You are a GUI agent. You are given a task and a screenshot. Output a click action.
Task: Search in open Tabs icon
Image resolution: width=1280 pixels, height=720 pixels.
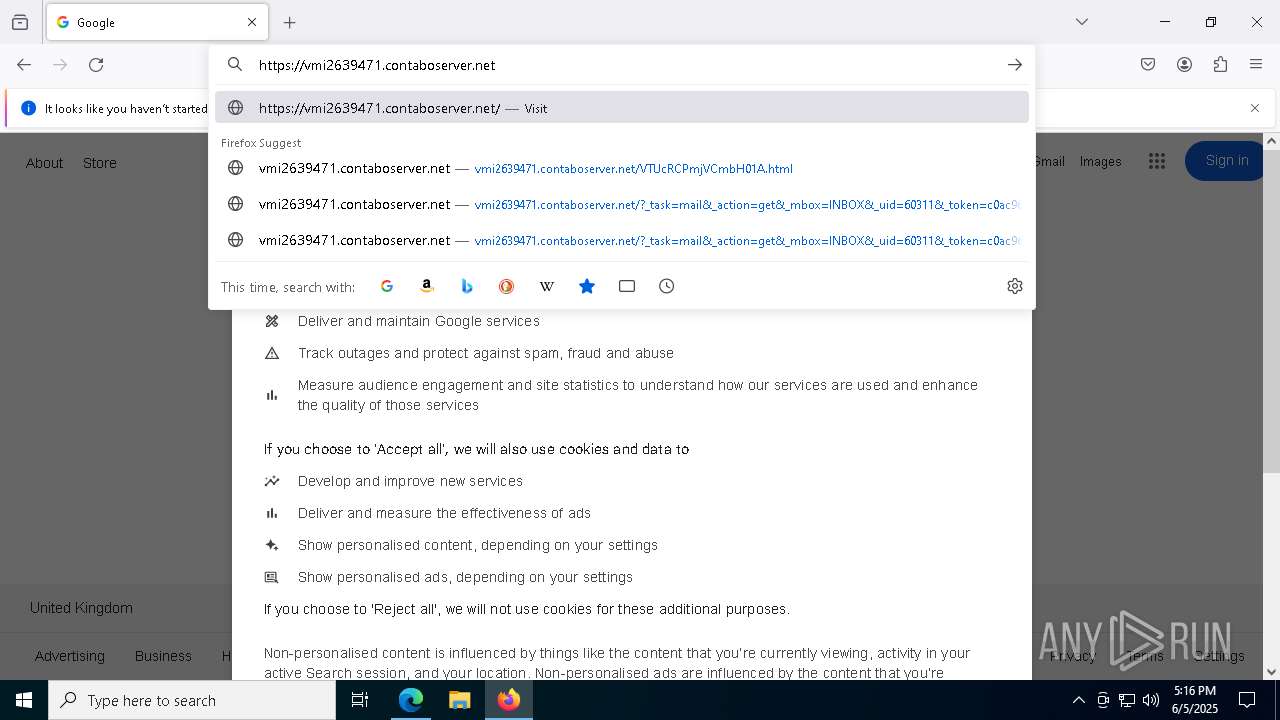(627, 286)
